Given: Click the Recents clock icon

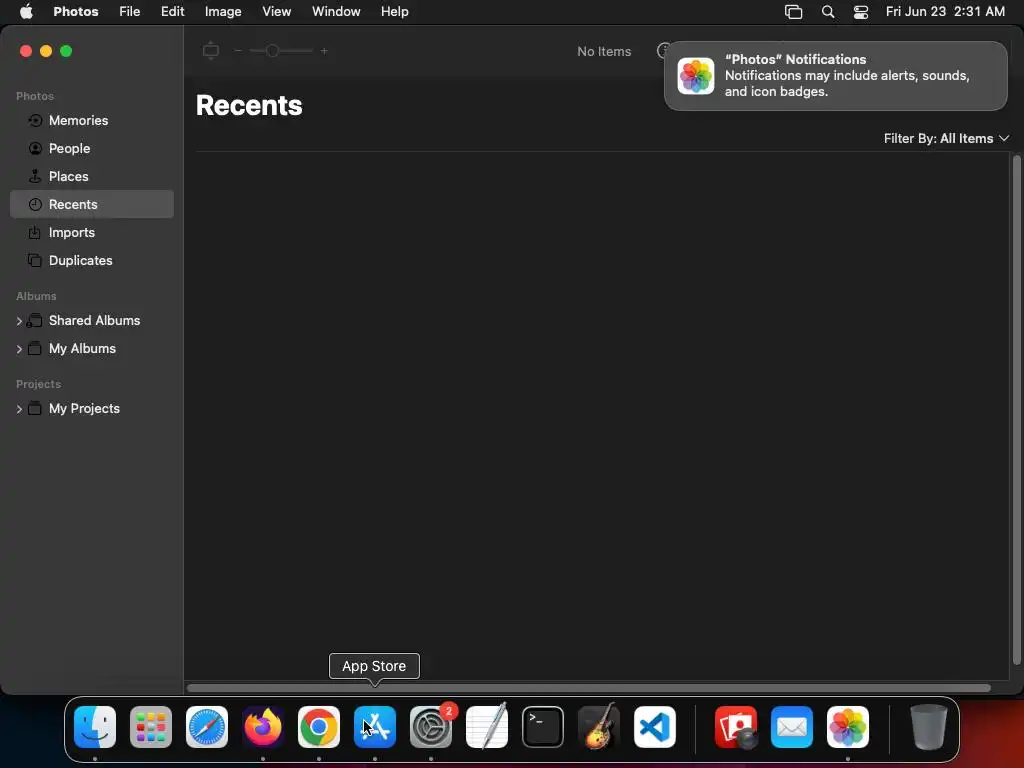Looking at the screenshot, I should [x=35, y=204].
